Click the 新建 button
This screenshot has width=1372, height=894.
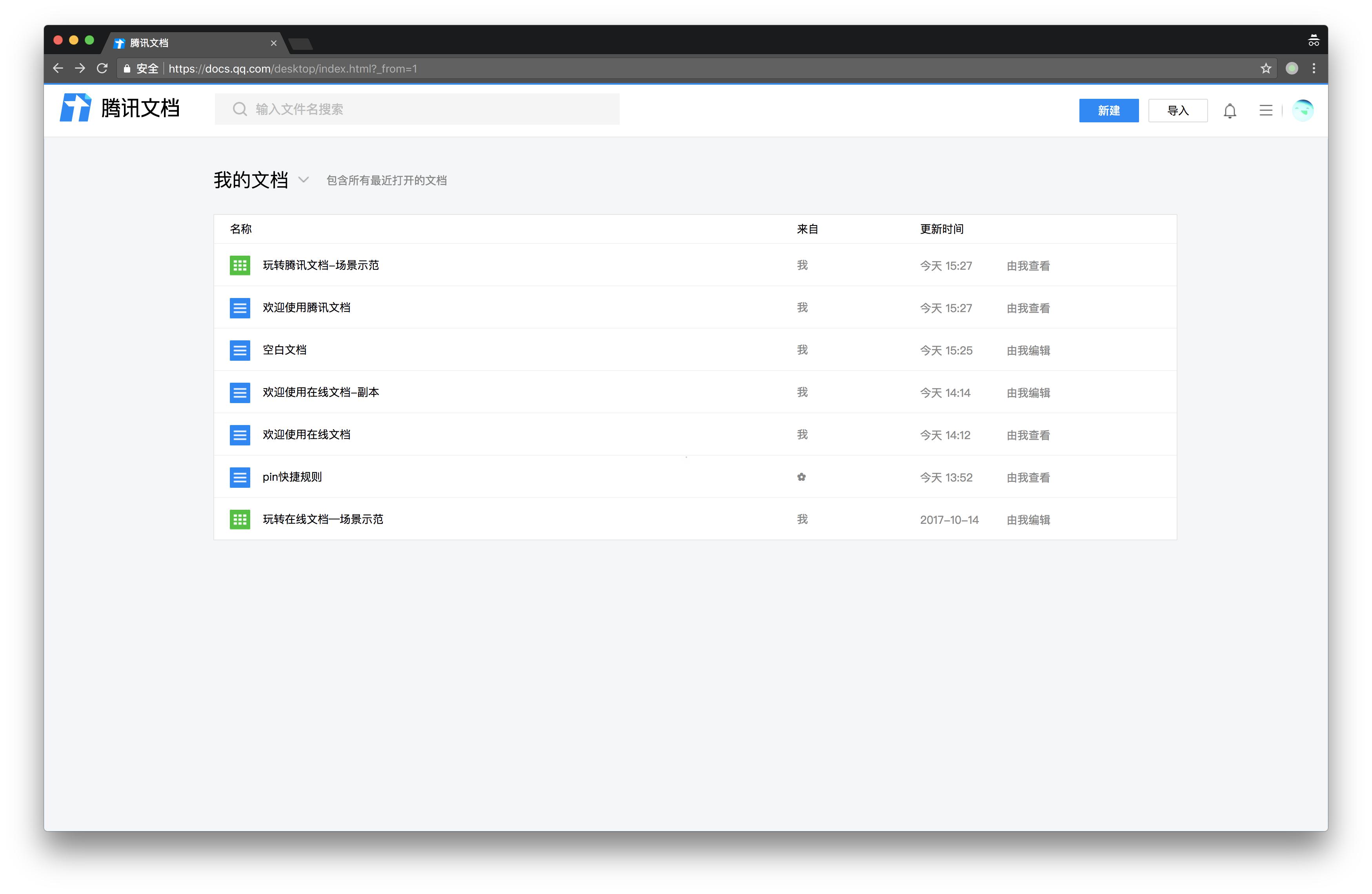point(1108,111)
